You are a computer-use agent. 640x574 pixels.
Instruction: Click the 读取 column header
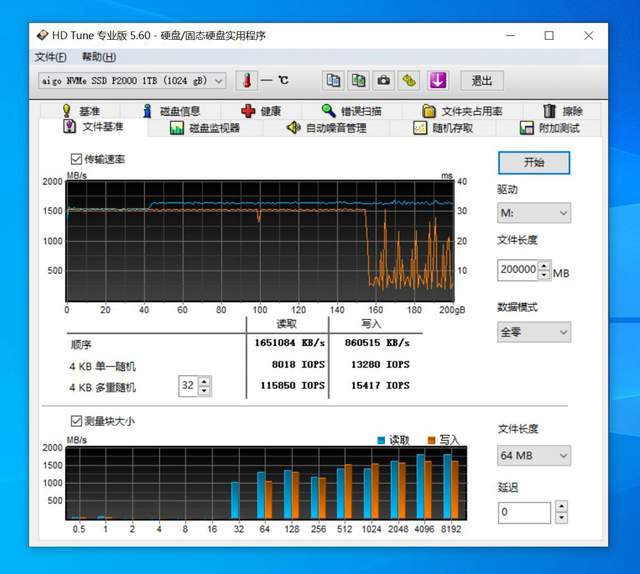pyautogui.click(x=287, y=324)
